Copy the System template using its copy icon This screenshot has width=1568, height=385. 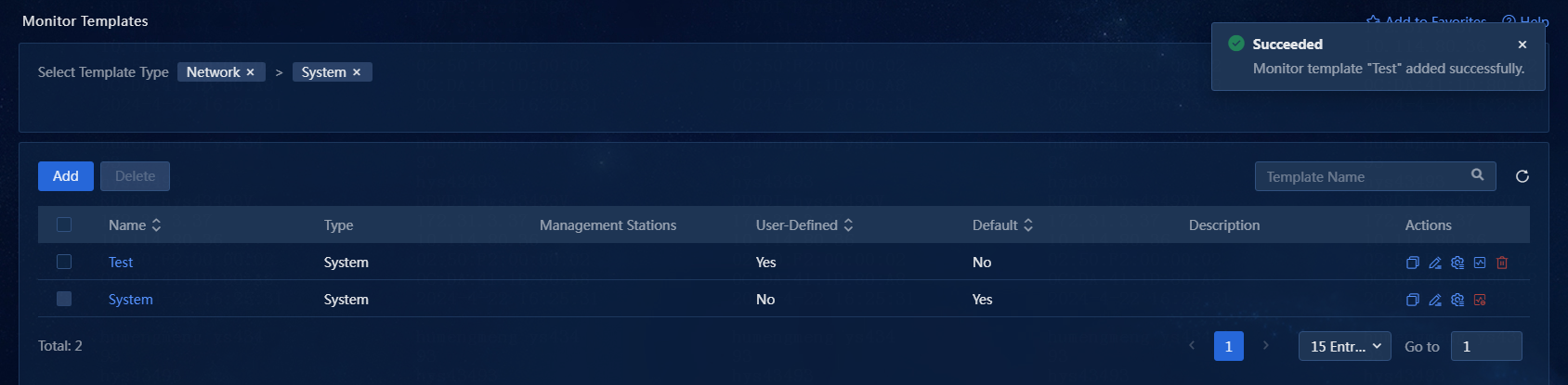pos(1412,300)
